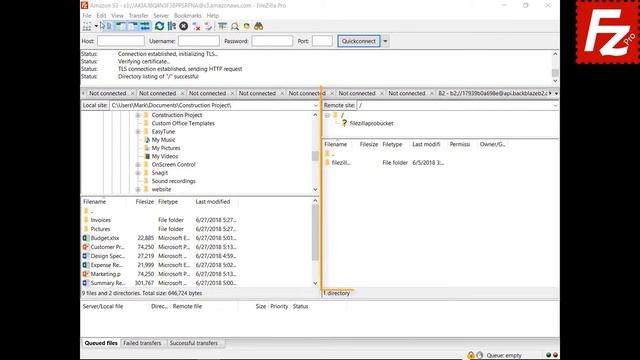Image resolution: width=640 pixels, height=360 pixels.
Task: Select the filezillaprobucket question-mark folder in remote tree
Action: click(367, 123)
